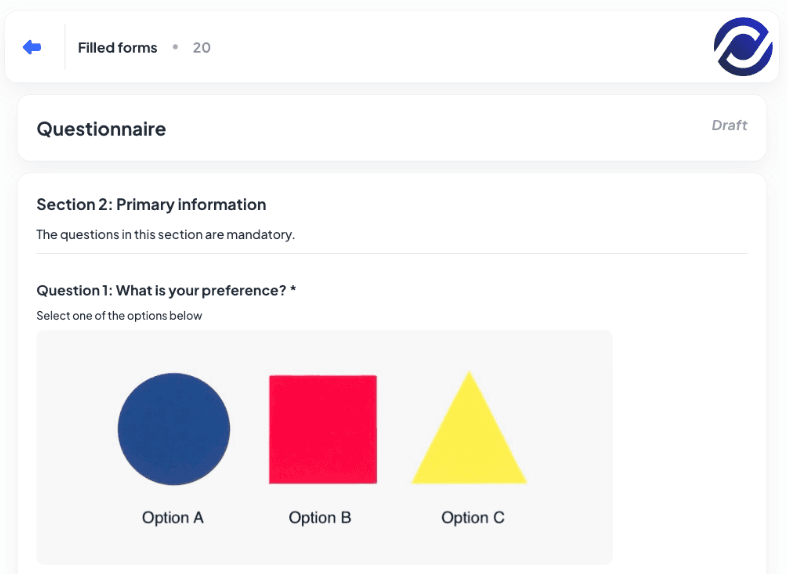Click the required asterisk on Question 1
Viewport: 787px width, 574px height.
tap(293, 291)
